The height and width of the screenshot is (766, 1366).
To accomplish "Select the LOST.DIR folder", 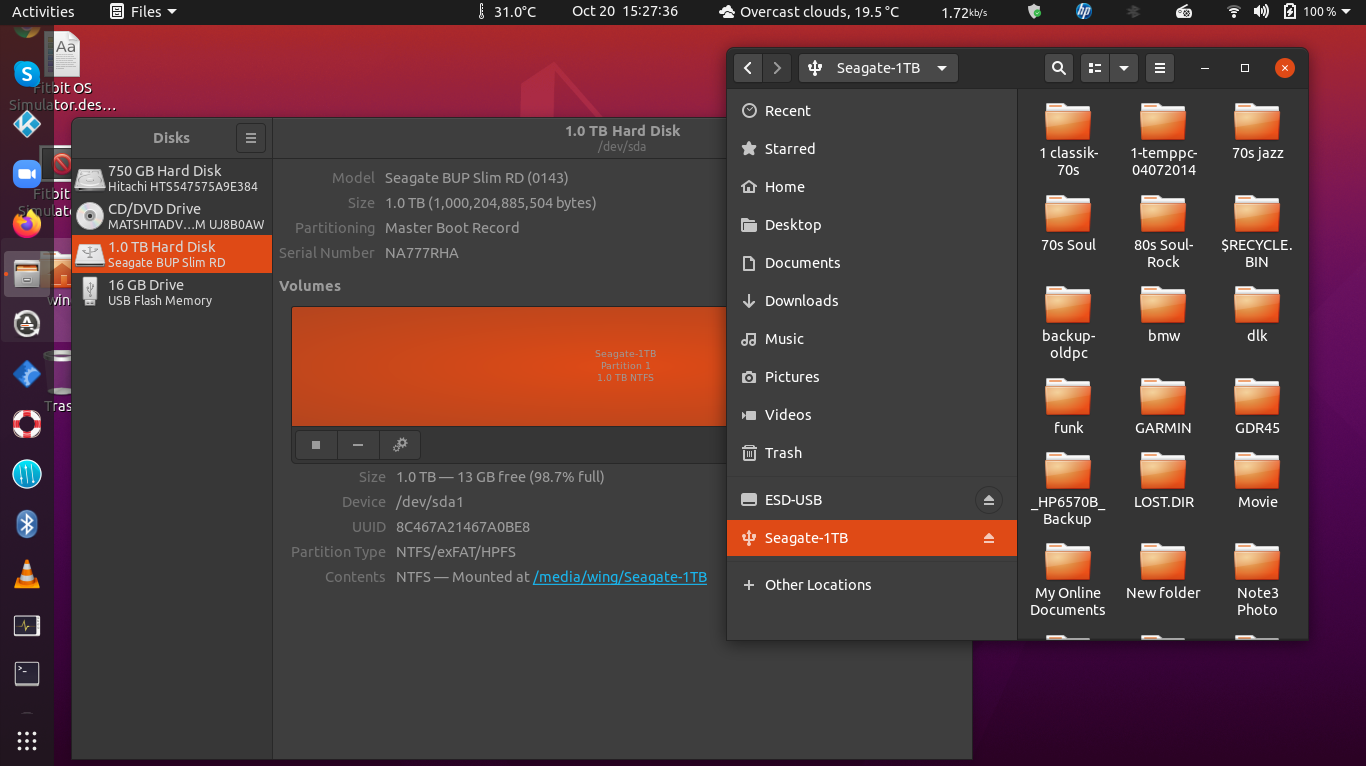I will pos(1163,480).
